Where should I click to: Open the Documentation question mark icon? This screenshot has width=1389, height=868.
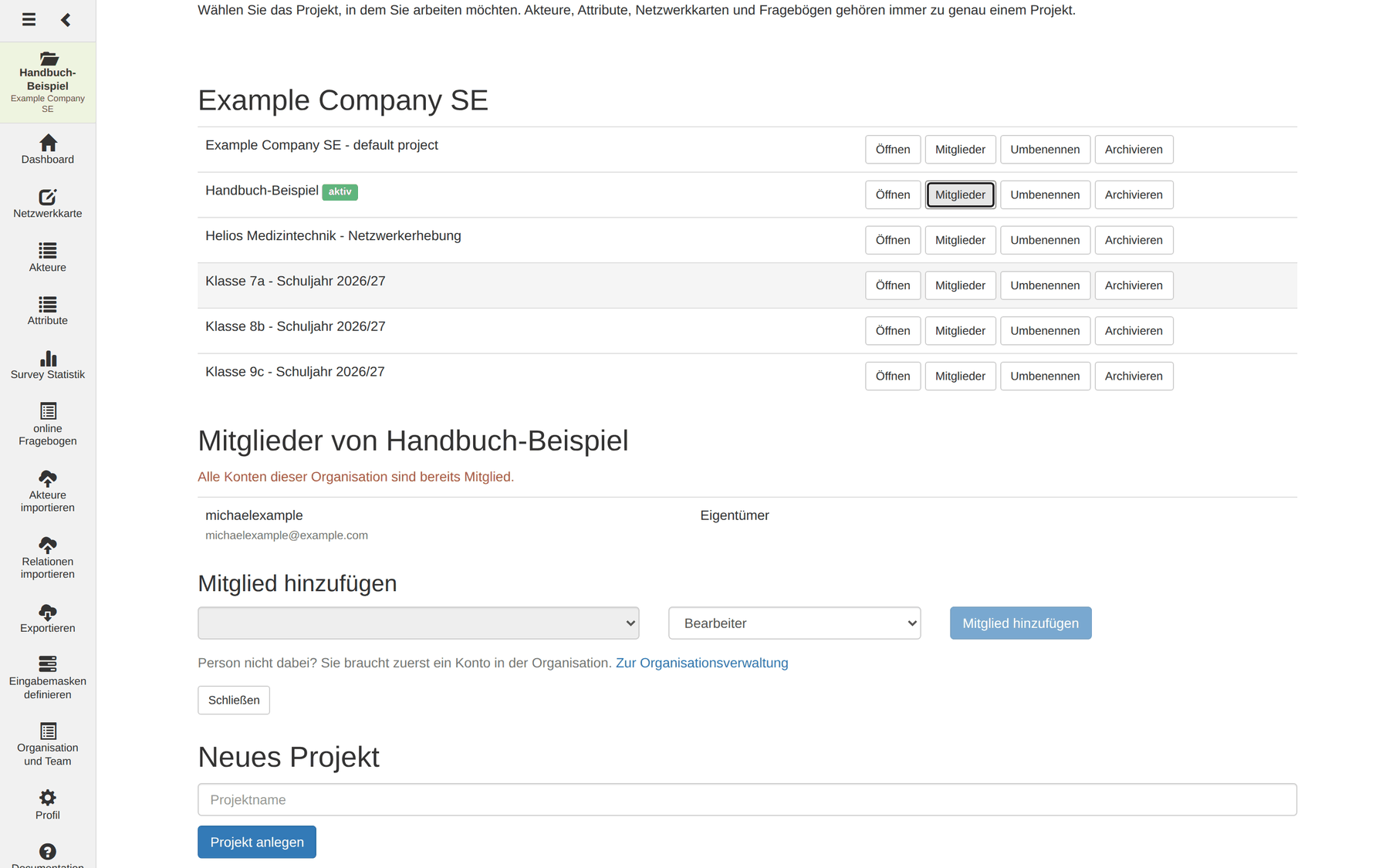pyautogui.click(x=48, y=851)
